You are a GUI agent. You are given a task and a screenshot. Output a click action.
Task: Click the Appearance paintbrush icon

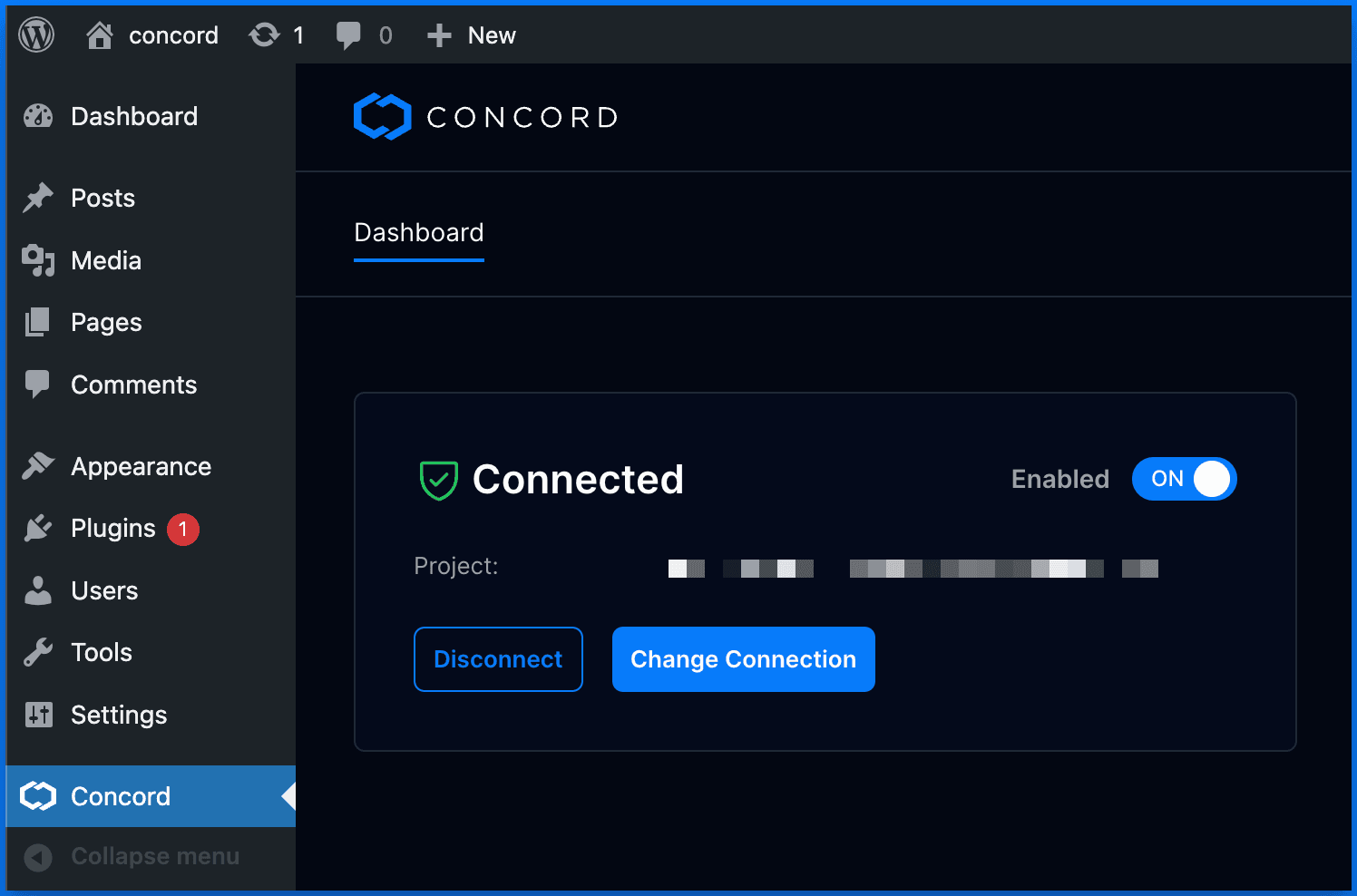[x=38, y=466]
